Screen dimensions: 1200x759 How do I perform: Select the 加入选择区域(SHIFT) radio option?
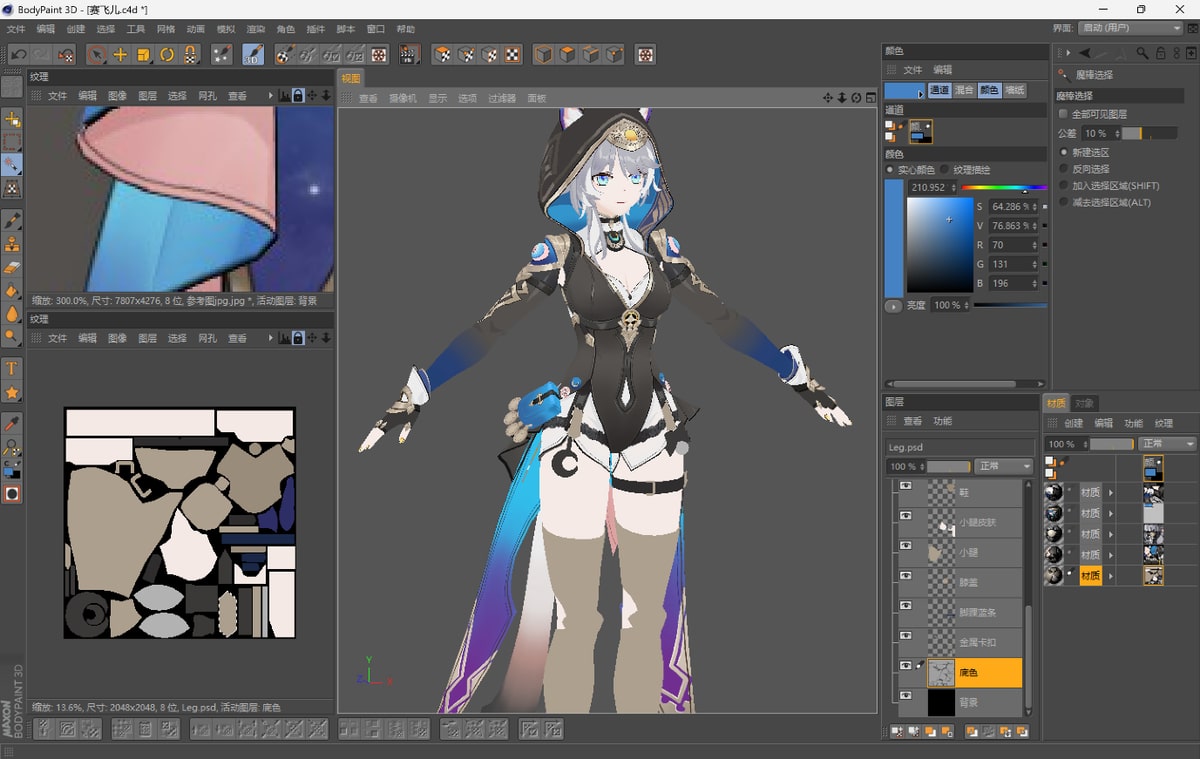pyautogui.click(x=1064, y=186)
